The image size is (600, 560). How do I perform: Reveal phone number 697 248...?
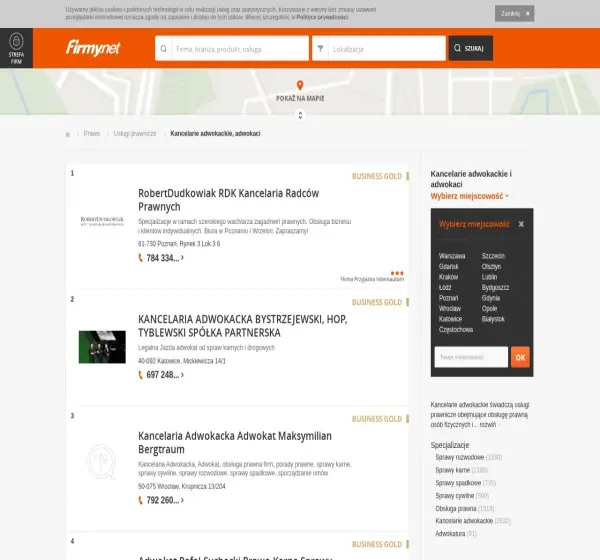pyautogui.click(x=161, y=375)
